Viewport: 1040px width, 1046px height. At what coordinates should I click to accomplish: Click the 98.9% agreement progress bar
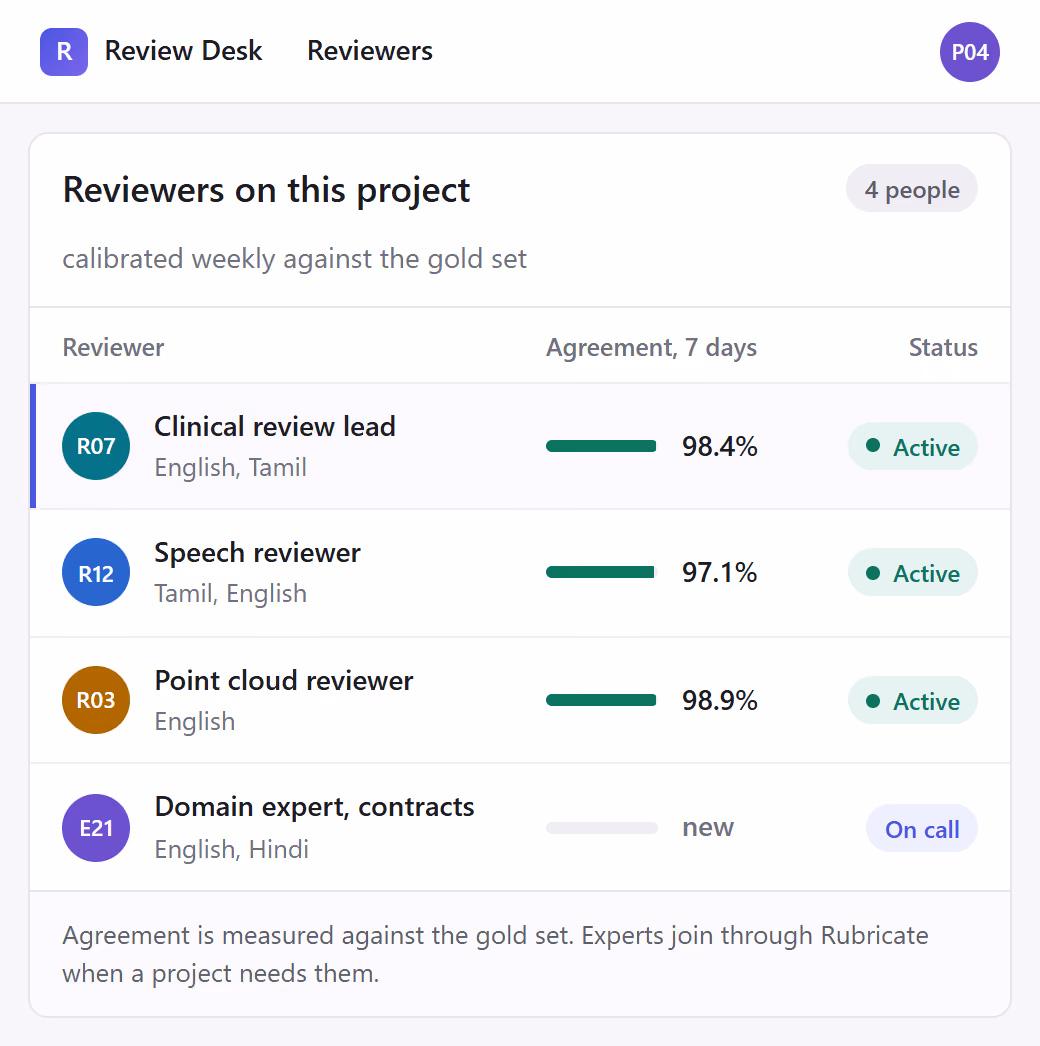[x=602, y=700]
